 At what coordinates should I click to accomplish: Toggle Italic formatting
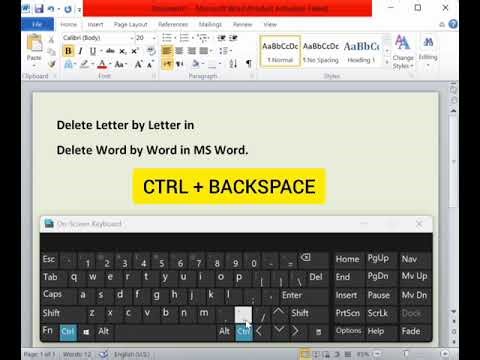click(80, 51)
